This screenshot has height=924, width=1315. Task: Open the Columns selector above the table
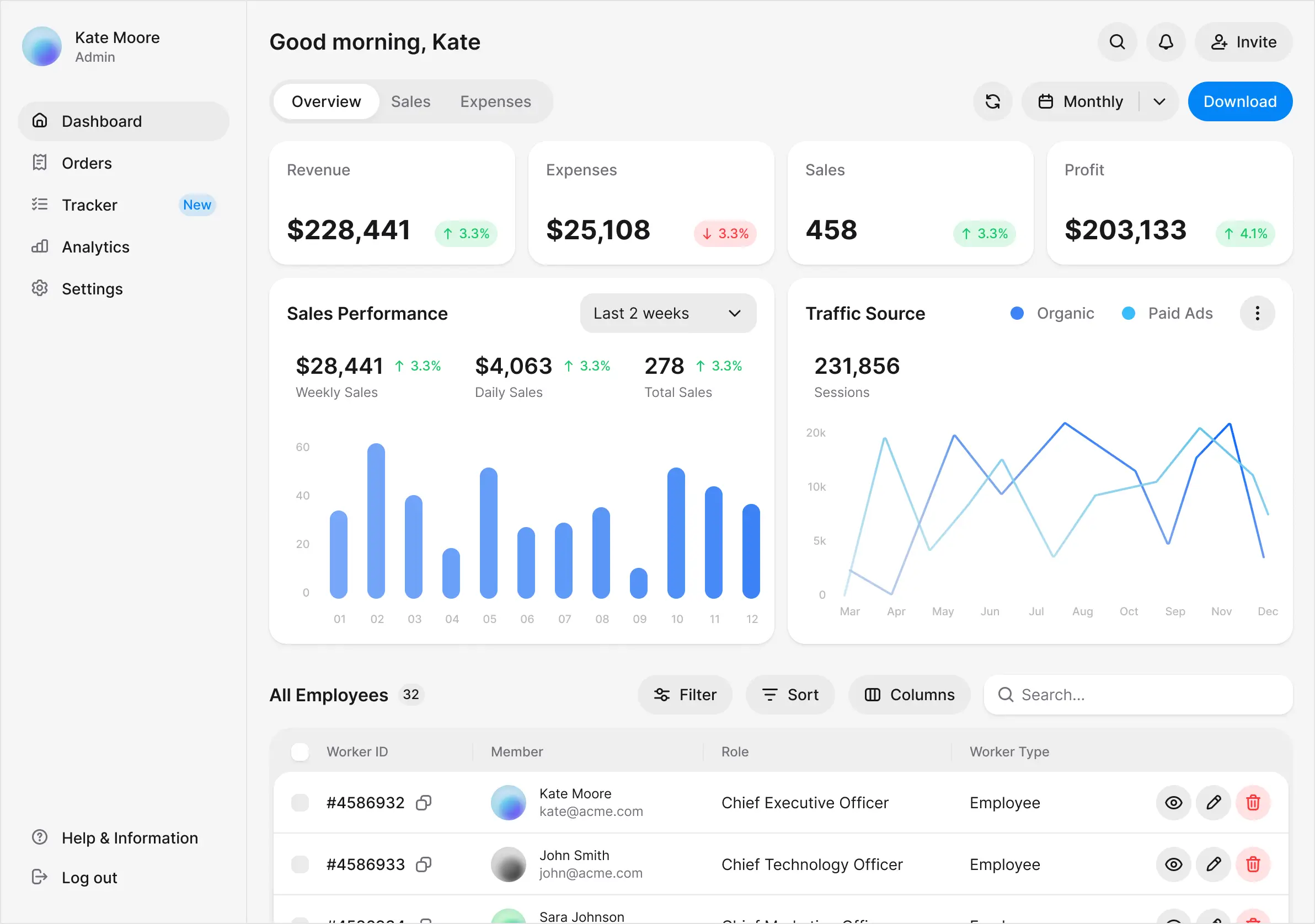point(908,695)
